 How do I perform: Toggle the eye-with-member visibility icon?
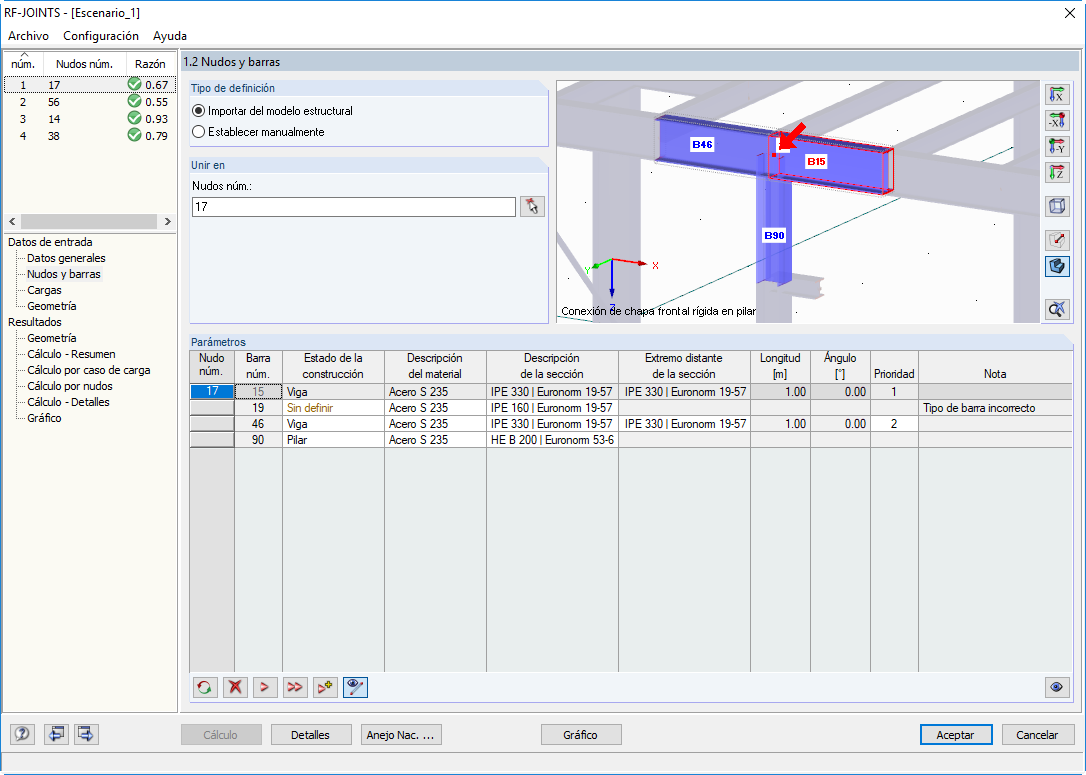click(355, 687)
